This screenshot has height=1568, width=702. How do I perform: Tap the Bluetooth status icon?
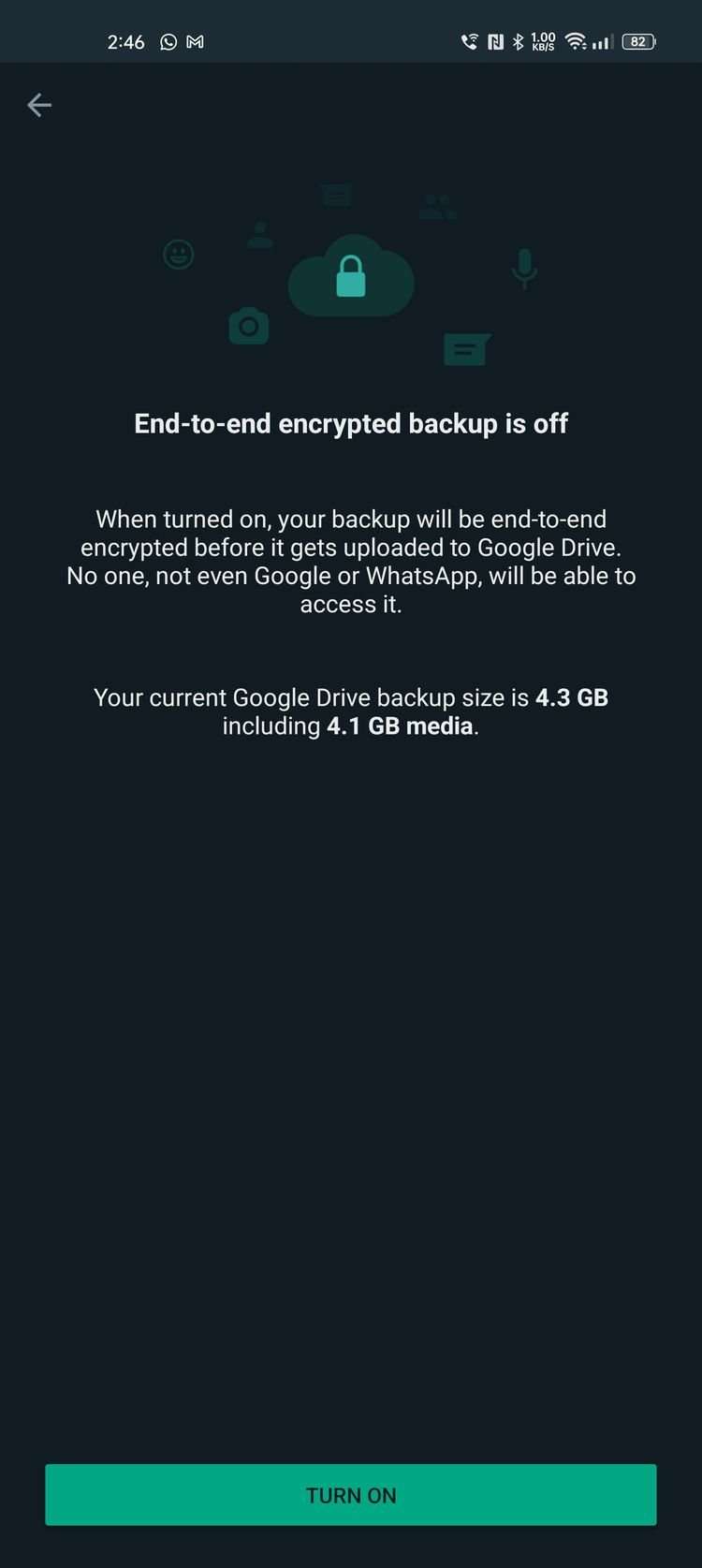click(519, 41)
